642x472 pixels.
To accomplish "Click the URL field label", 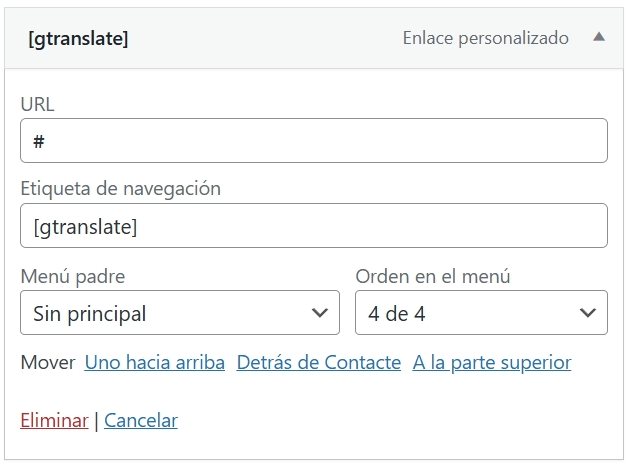I will [37, 103].
